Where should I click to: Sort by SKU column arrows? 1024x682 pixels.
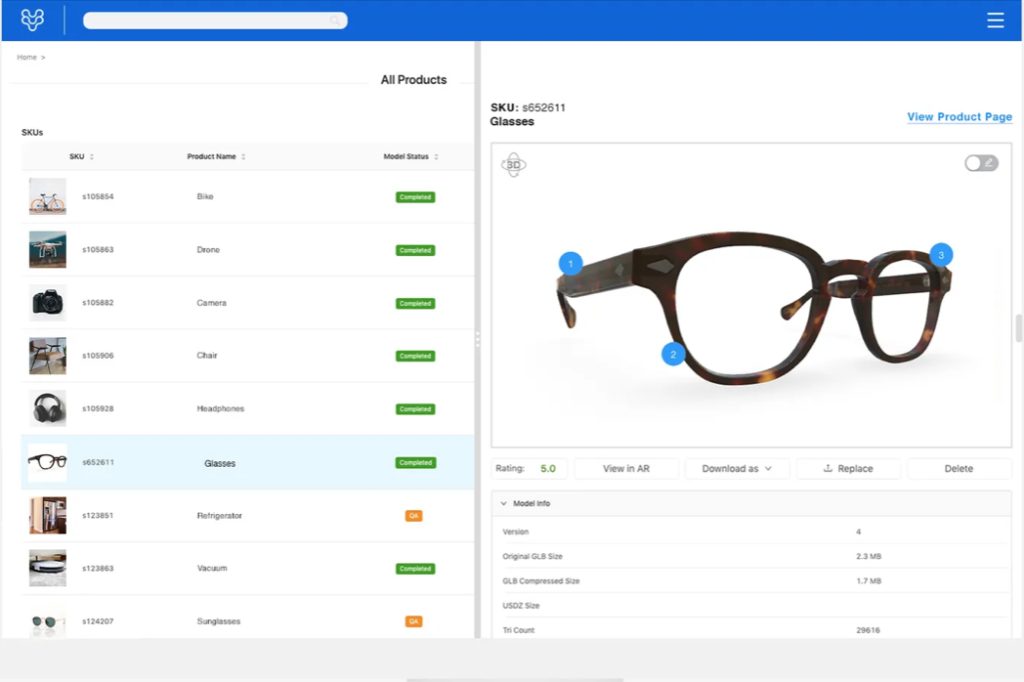click(92, 157)
